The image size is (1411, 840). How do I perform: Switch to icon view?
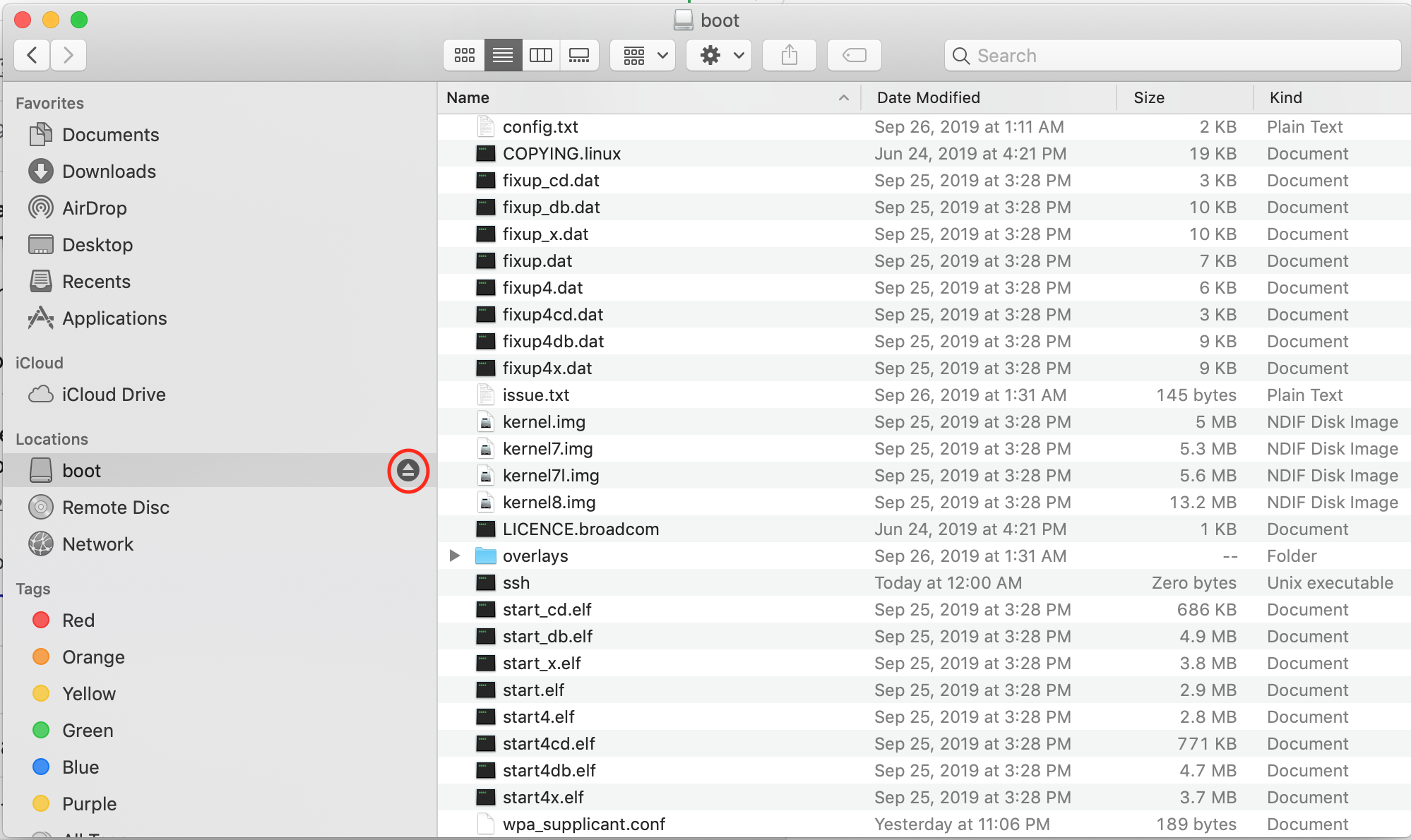pyautogui.click(x=464, y=55)
